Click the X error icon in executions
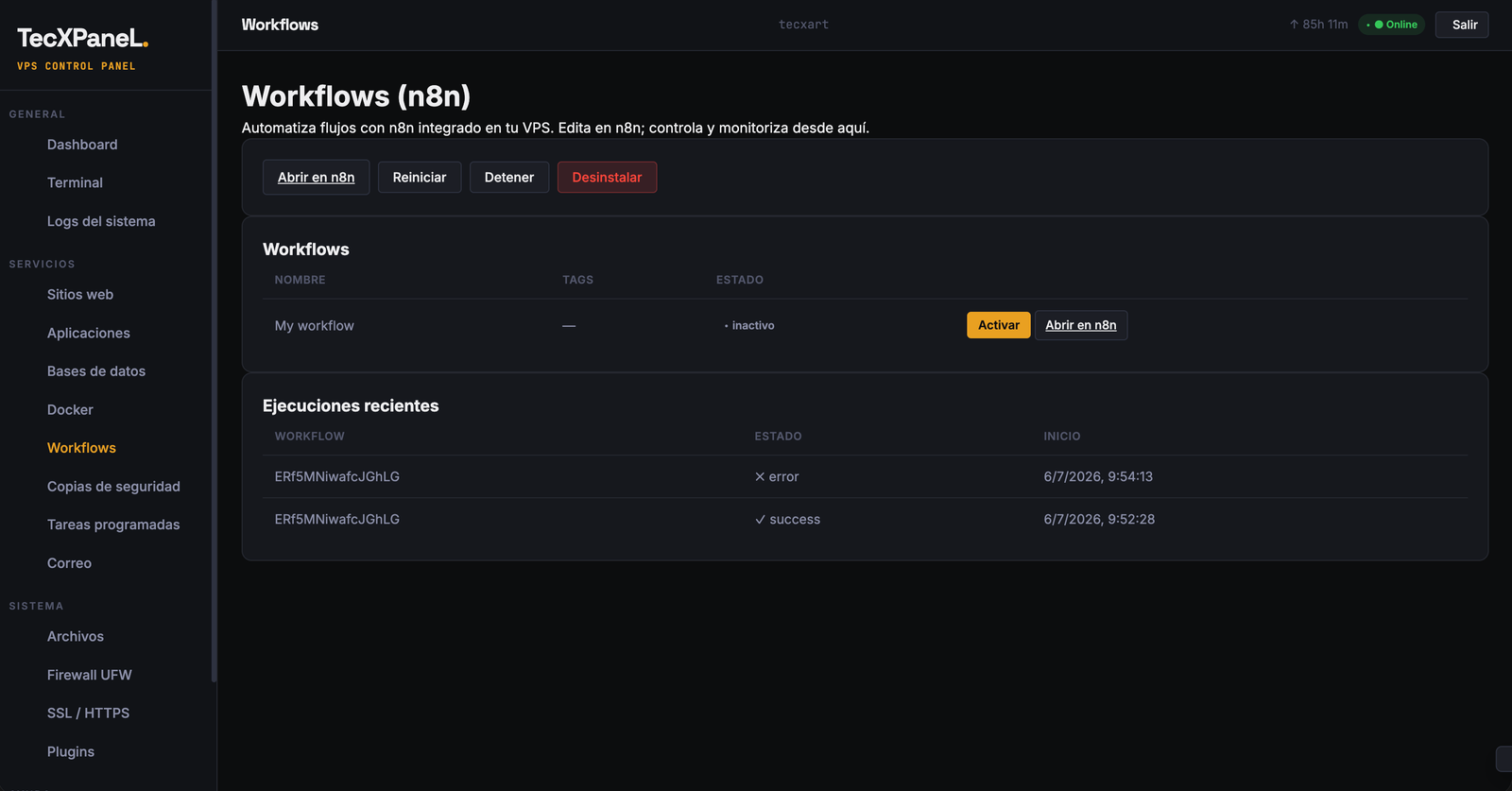1512x791 pixels. pos(760,476)
